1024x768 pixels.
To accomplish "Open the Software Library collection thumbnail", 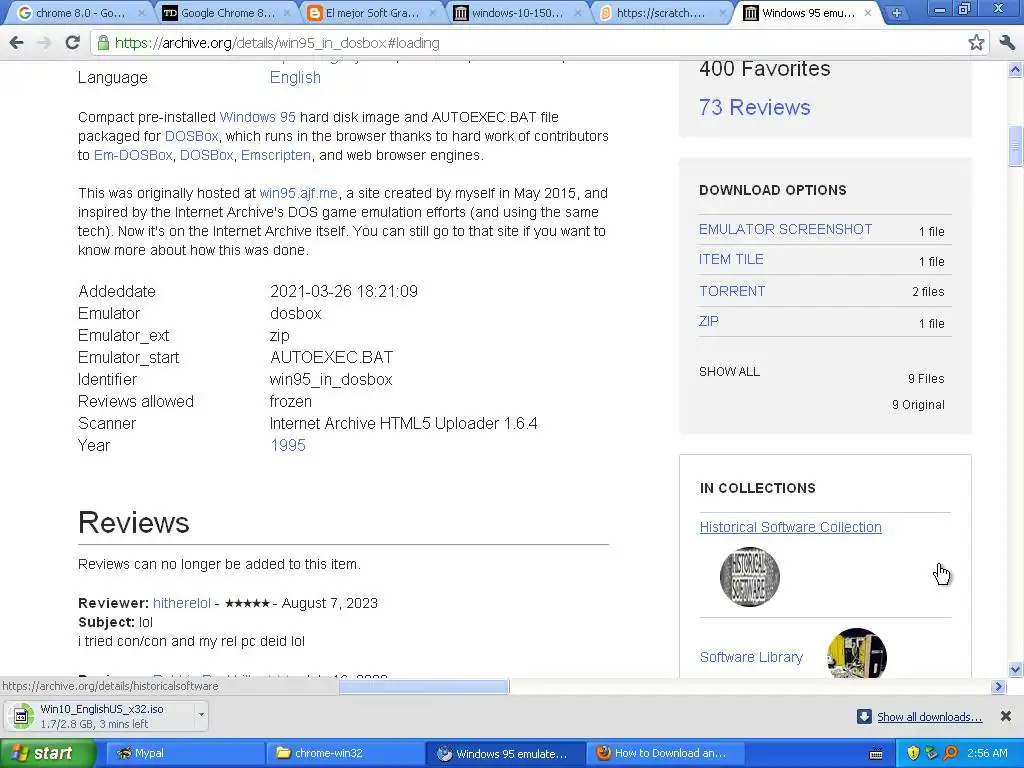I will point(857,653).
